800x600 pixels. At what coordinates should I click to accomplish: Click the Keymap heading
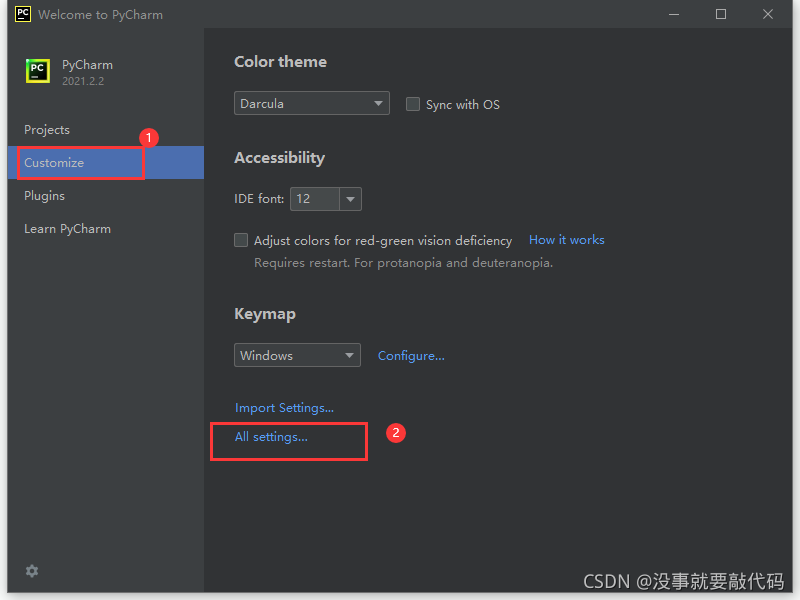(x=265, y=314)
